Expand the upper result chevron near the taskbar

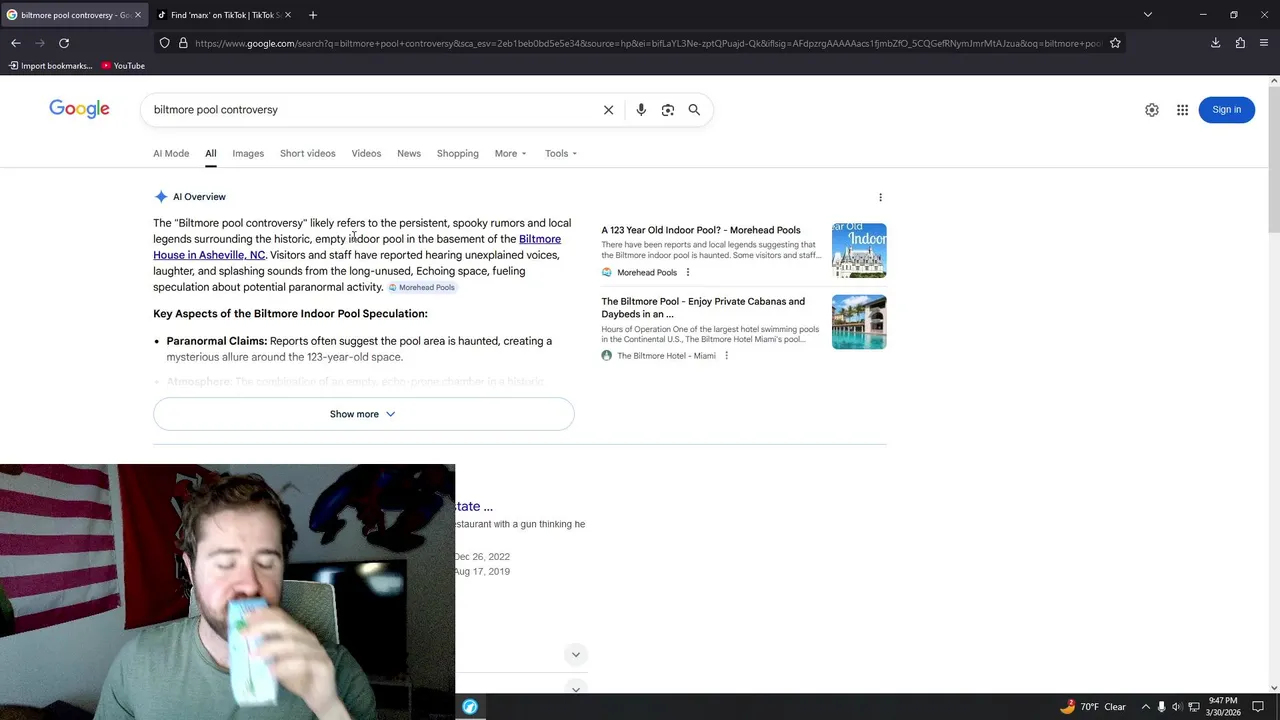575,655
